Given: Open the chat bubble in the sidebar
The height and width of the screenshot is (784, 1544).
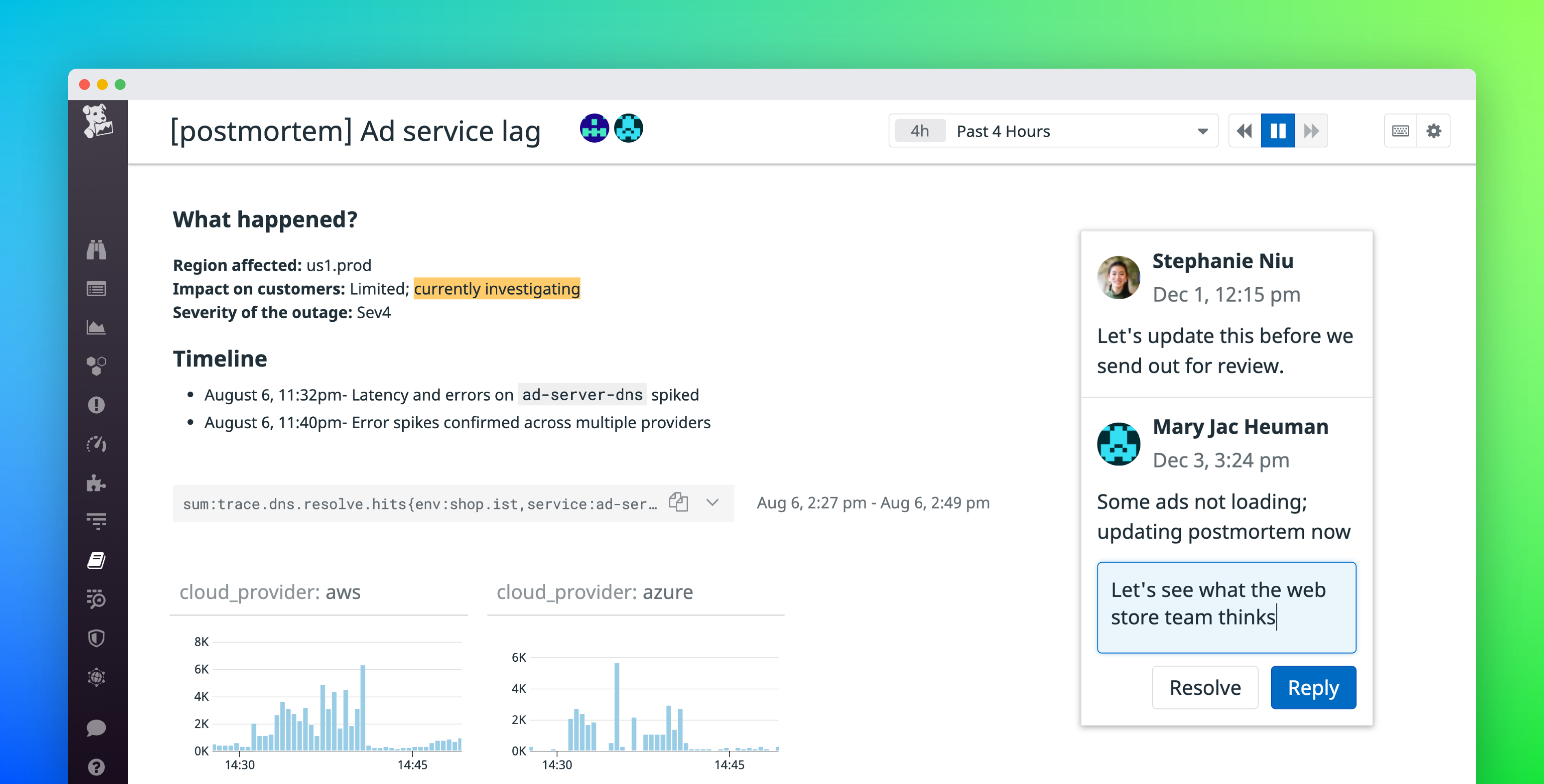Looking at the screenshot, I should (x=97, y=728).
